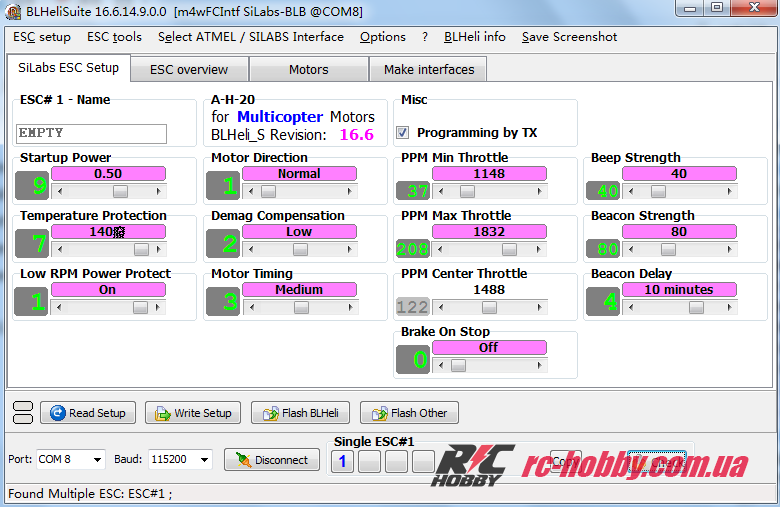Toggle Programming by TX checkbox
The width and height of the screenshot is (780, 507).
click(x=403, y=132)
